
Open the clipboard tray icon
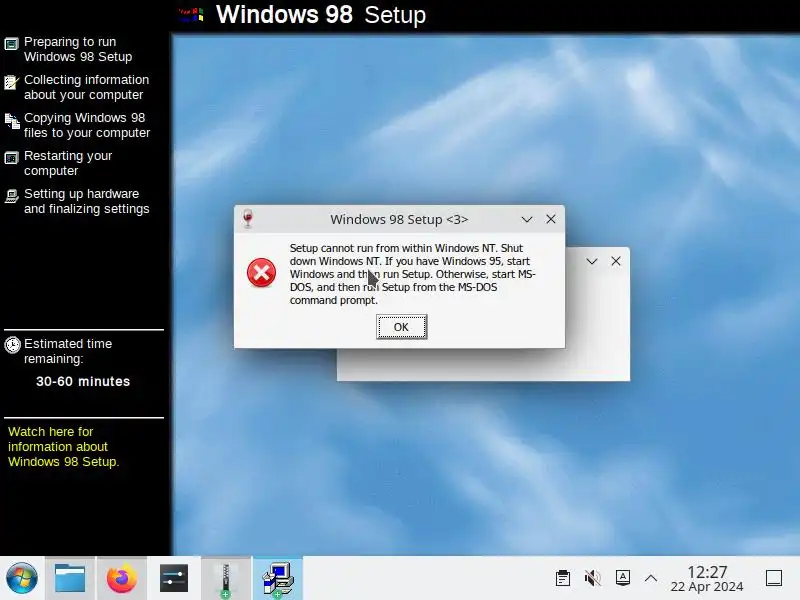pos(563,578)
